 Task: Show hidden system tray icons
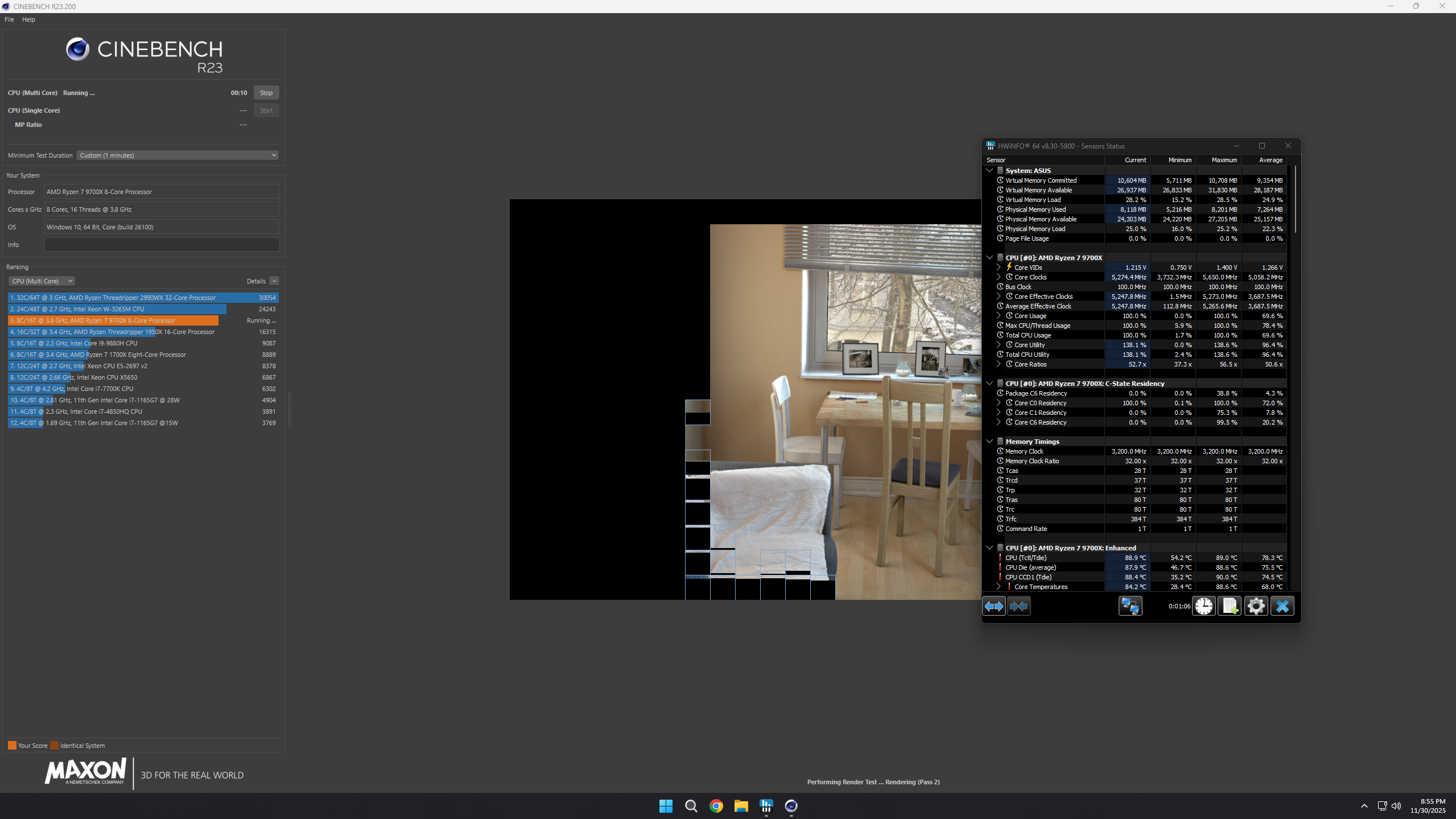(1364, 806)
